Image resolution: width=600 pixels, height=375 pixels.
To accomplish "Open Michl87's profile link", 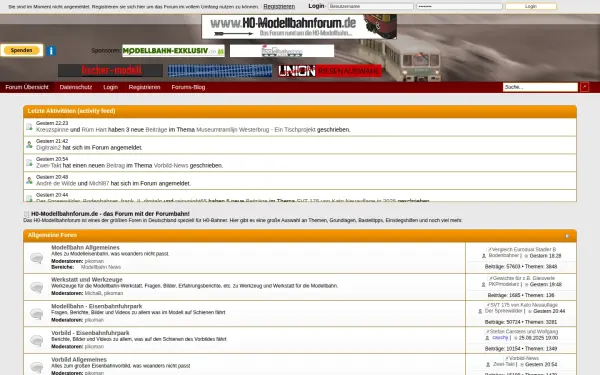I will (99, 184).
